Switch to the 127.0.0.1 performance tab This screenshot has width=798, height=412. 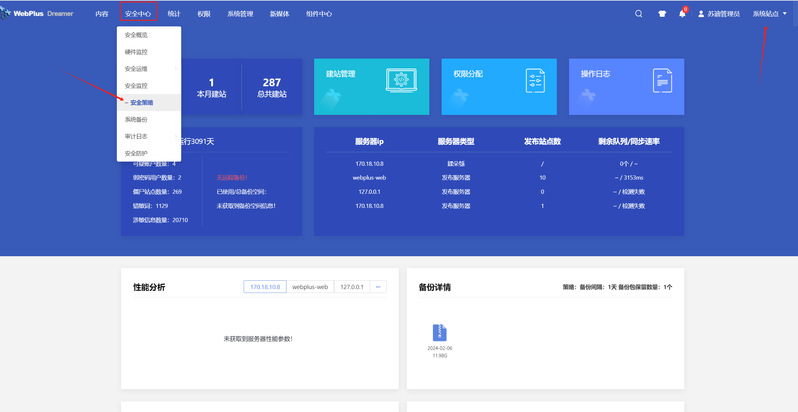[x=352, y=287]
